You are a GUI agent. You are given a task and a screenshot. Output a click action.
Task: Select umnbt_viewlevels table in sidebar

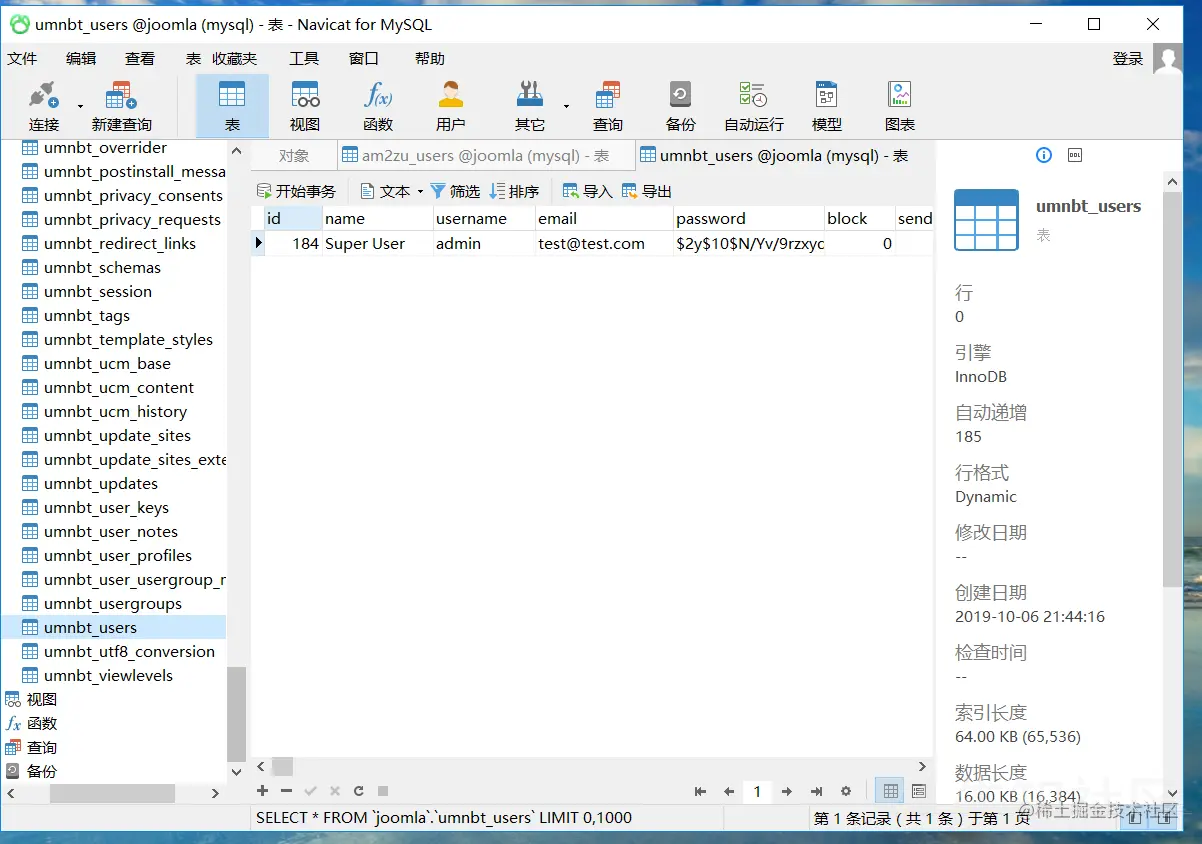coord(108,675)
